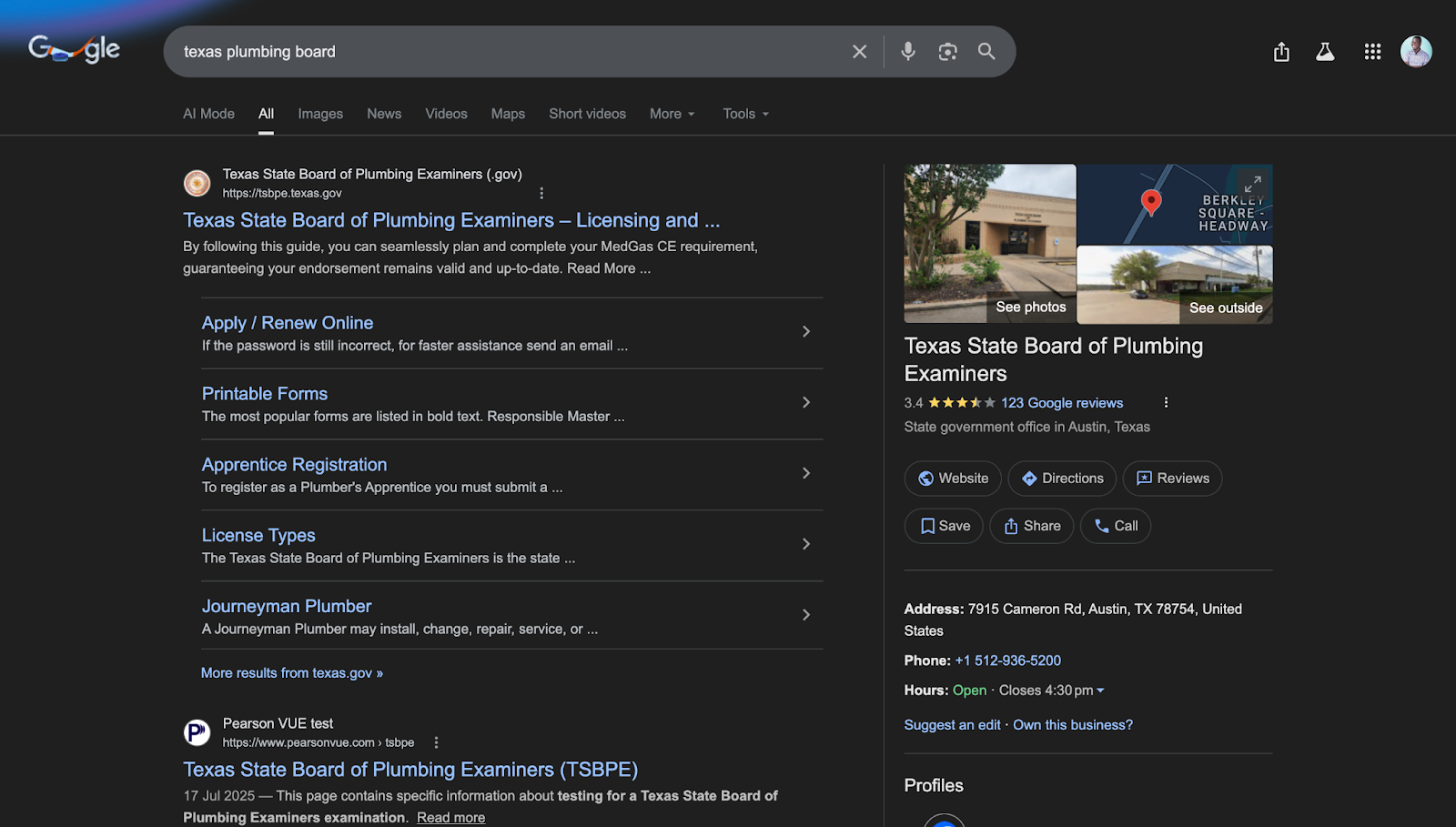Open Google Lens image search
Viewport: 1456px width, 827px height.
pos(947,51)
